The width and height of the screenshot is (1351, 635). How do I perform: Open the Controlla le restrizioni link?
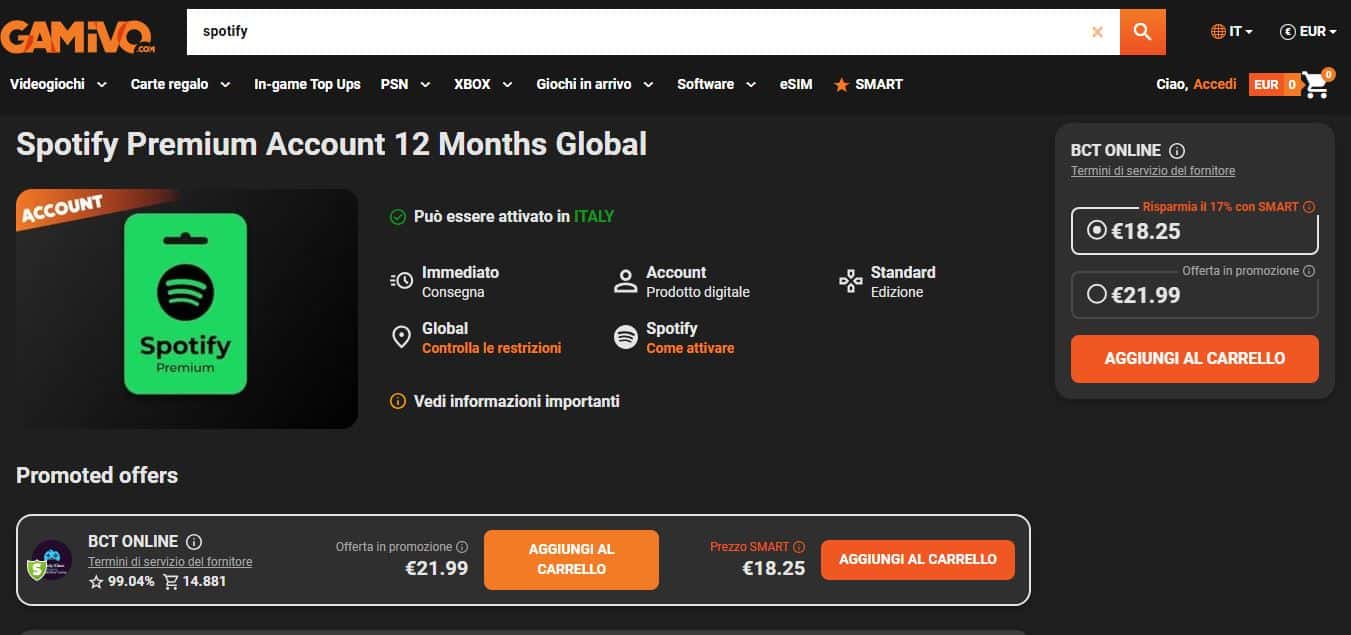(x=491, y=348)
